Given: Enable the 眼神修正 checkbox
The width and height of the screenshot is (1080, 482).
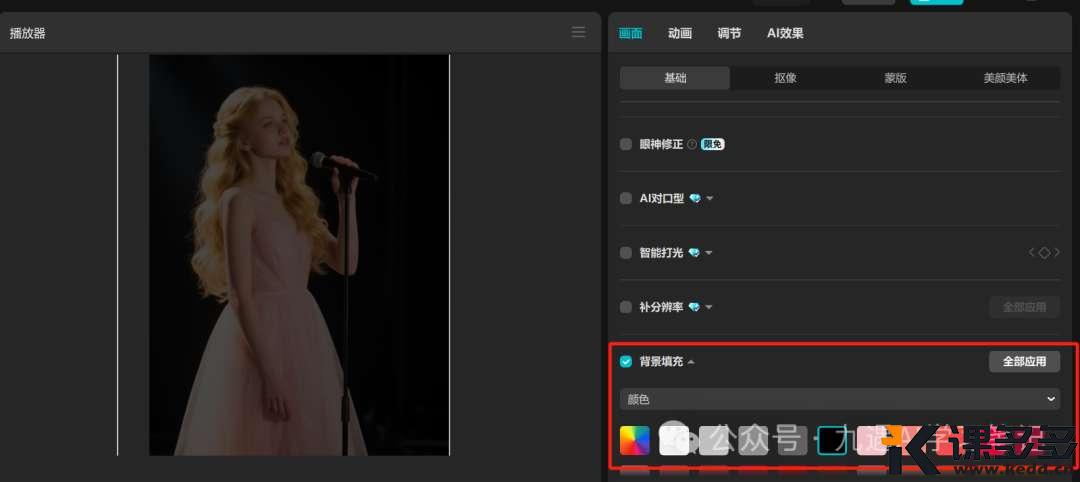Looking at the screenshot, I should [625, 145].
